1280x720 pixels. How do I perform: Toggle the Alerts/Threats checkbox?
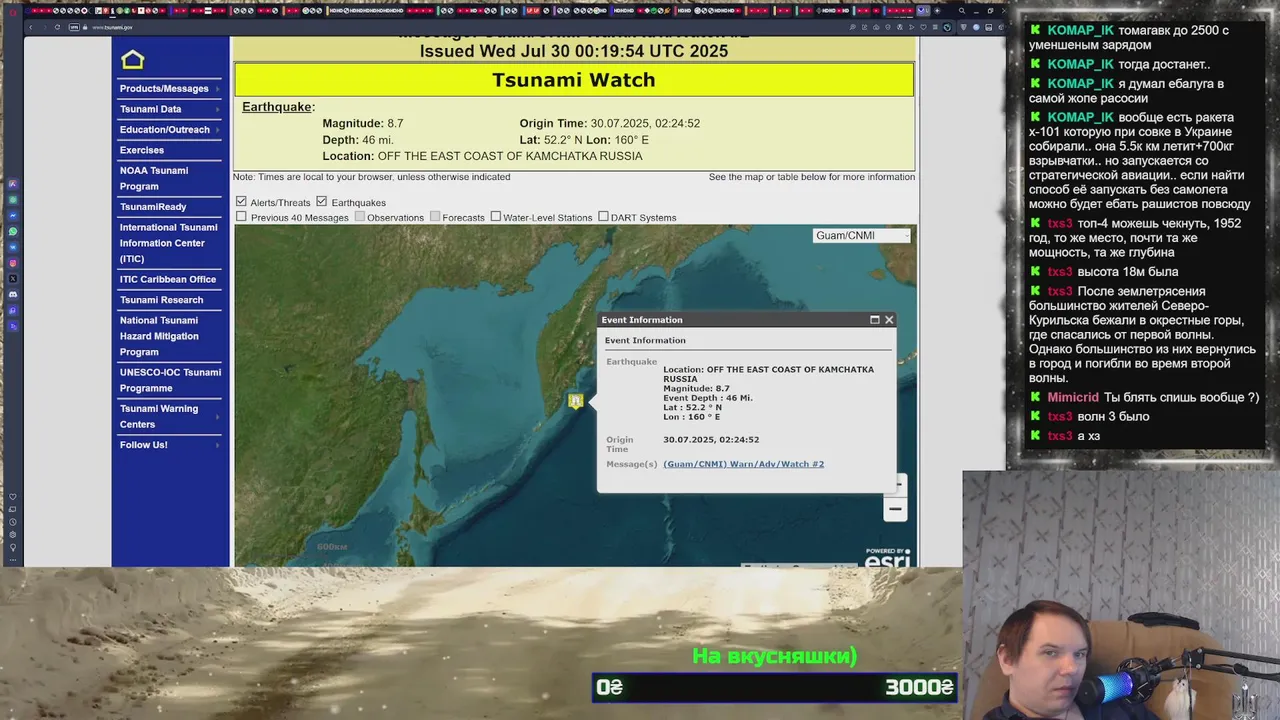(x=241, y=202)
